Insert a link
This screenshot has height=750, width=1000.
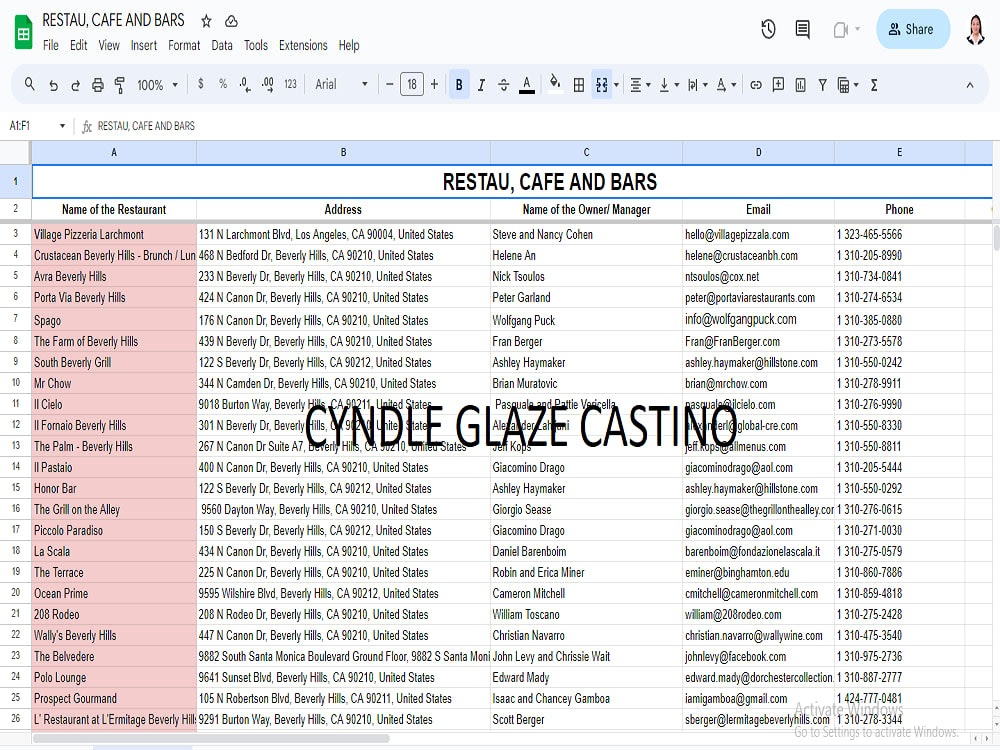[756, 85]
